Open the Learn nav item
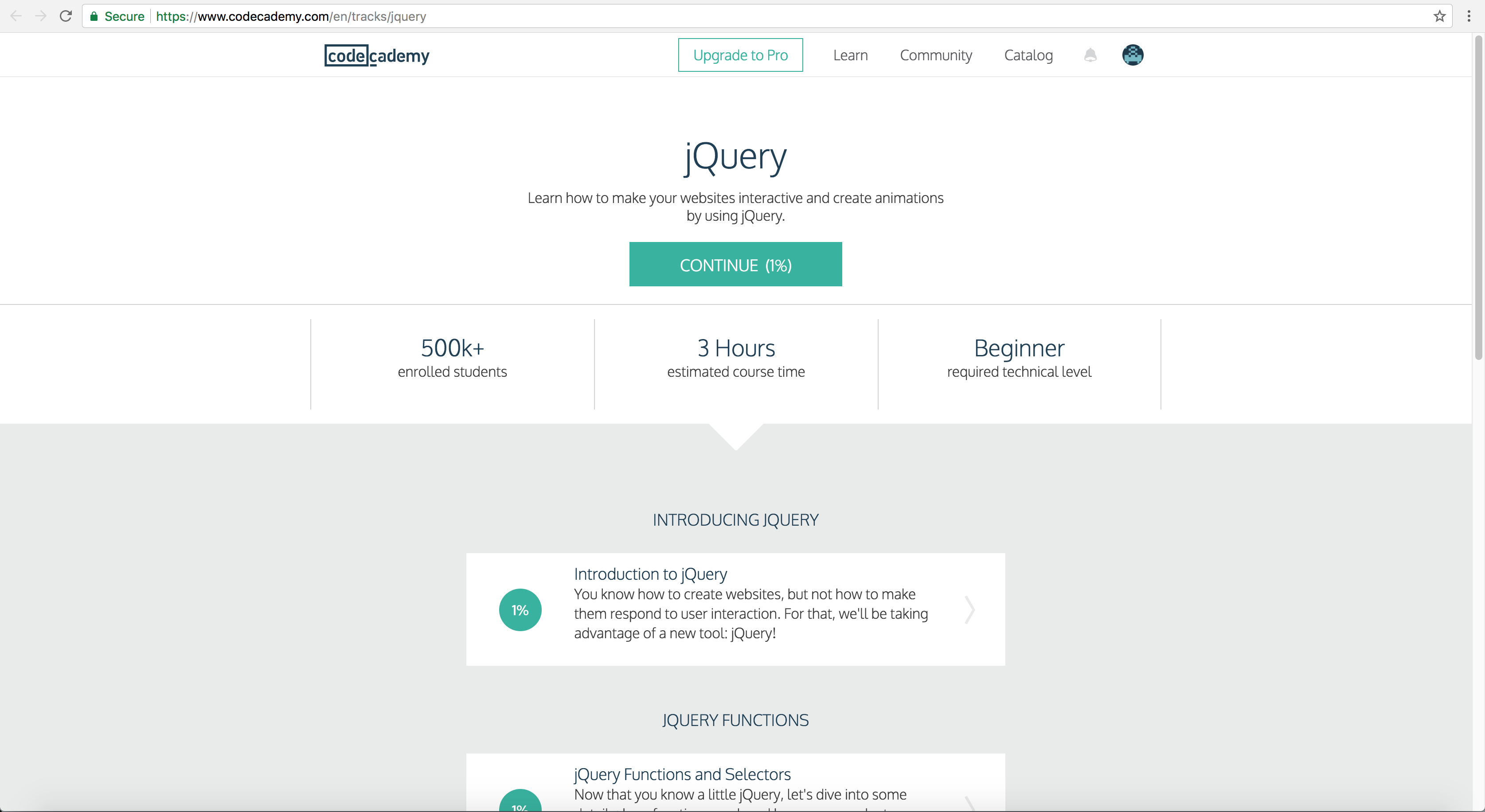This screenshot has width=1485, height=812. tap(850, 55)
